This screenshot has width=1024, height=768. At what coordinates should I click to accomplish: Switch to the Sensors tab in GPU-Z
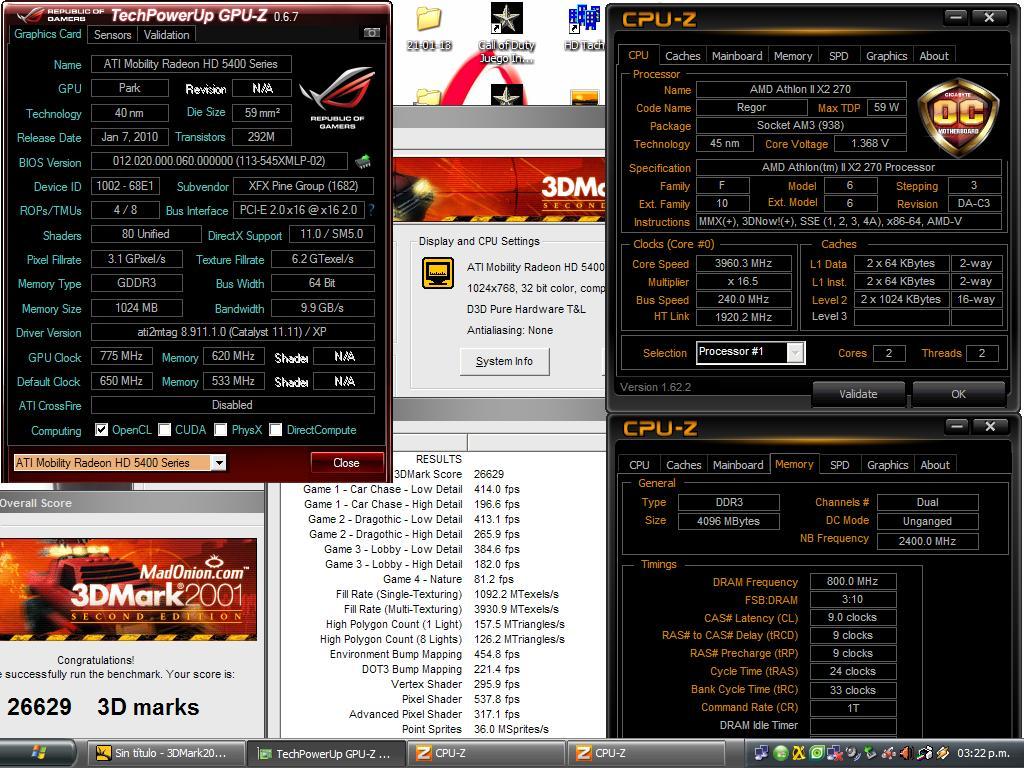[x=112, y=35]
